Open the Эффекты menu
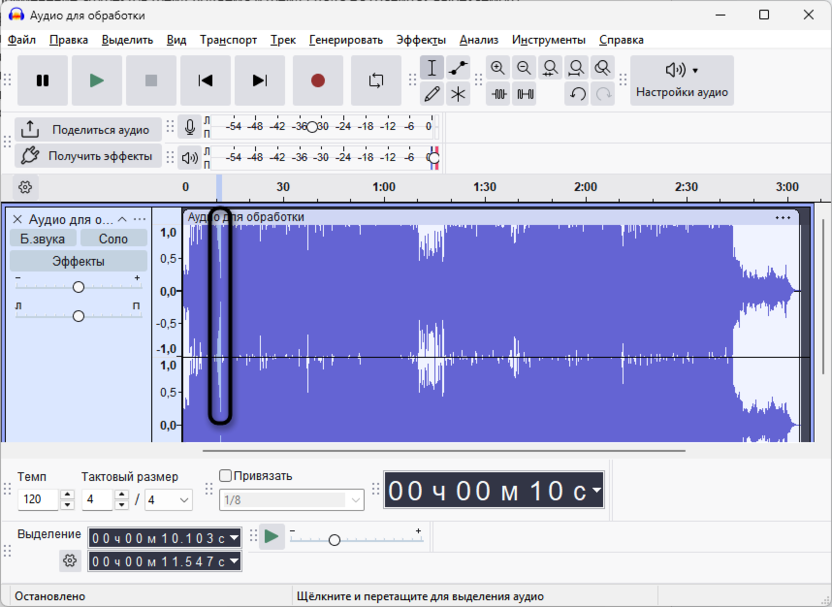Image resolution: width=832 pixels, height=607 pixels. click(x=421, y=40)
